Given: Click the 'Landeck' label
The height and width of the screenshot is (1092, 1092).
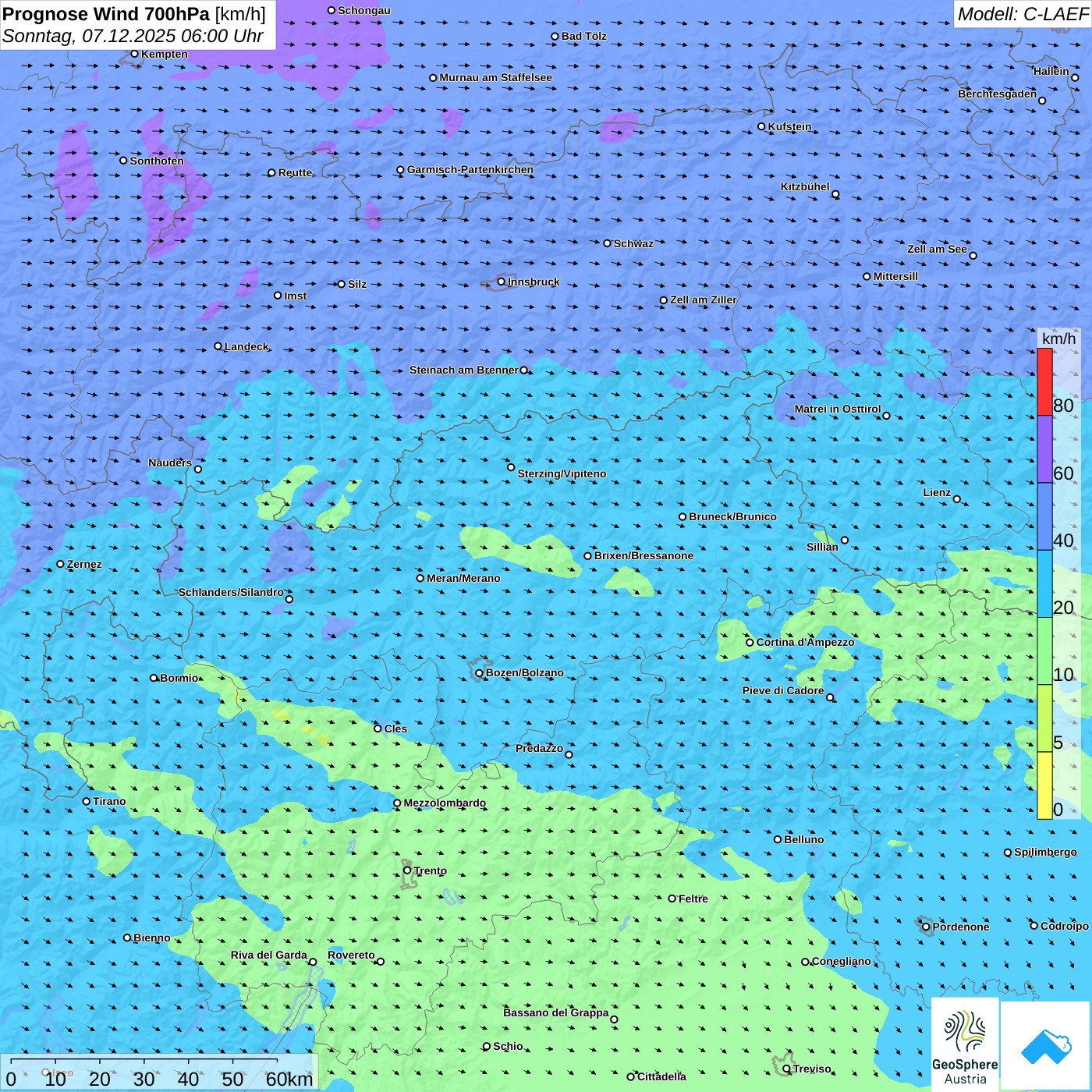Looking at the screenshot, I should [x=246, y=346].
